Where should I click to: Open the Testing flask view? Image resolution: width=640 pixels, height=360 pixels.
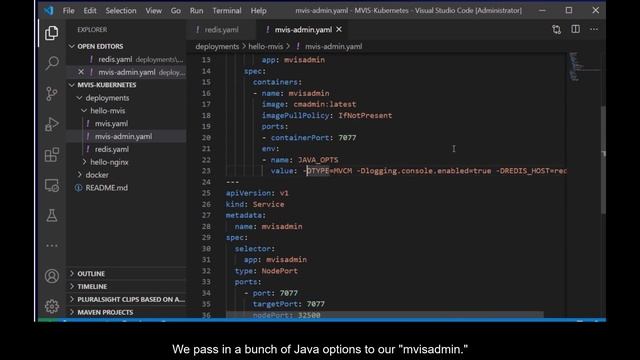coord(51,216)
